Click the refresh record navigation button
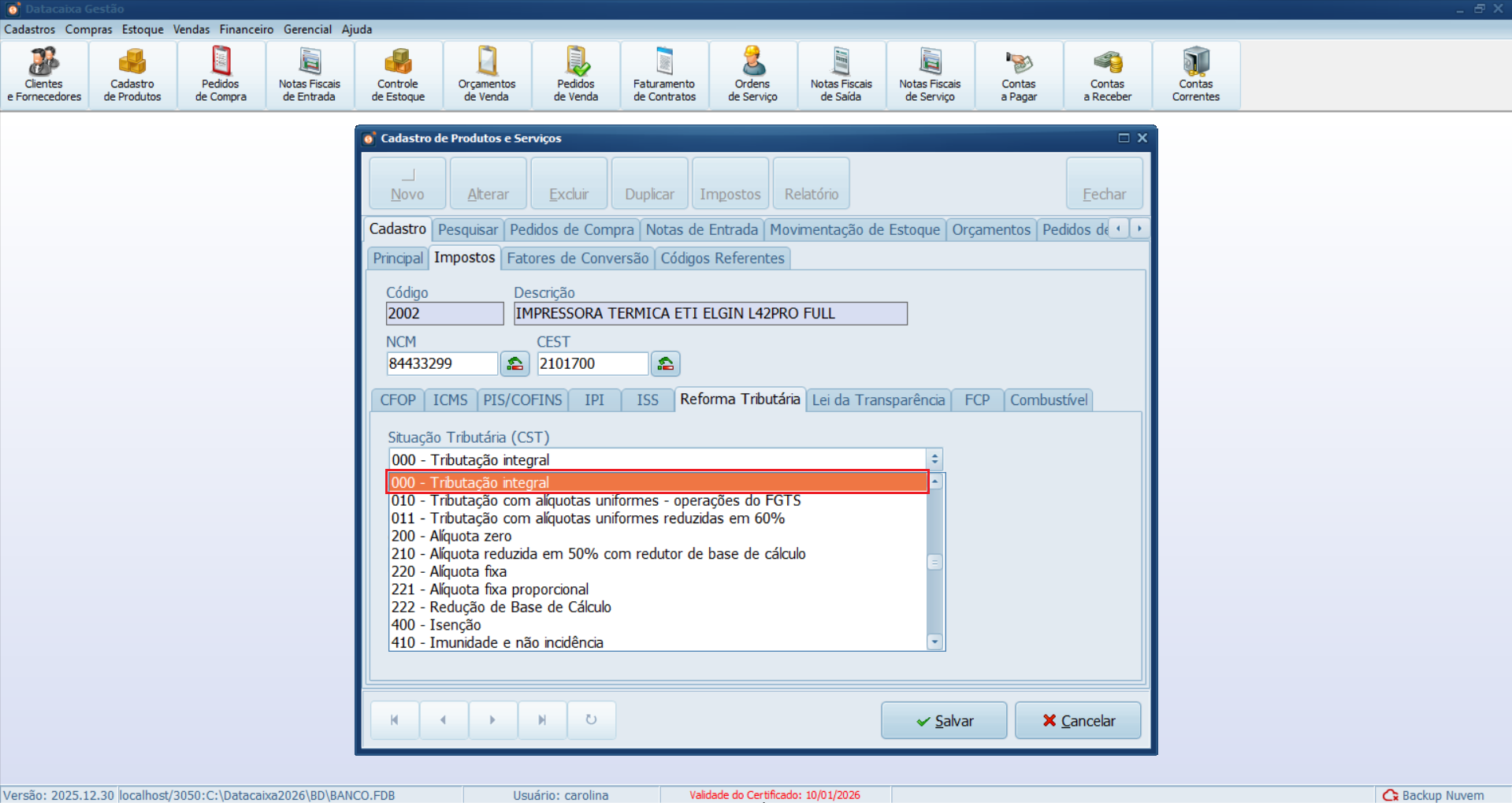Viewport: 1512px width, 803px height. pos(591,719)
